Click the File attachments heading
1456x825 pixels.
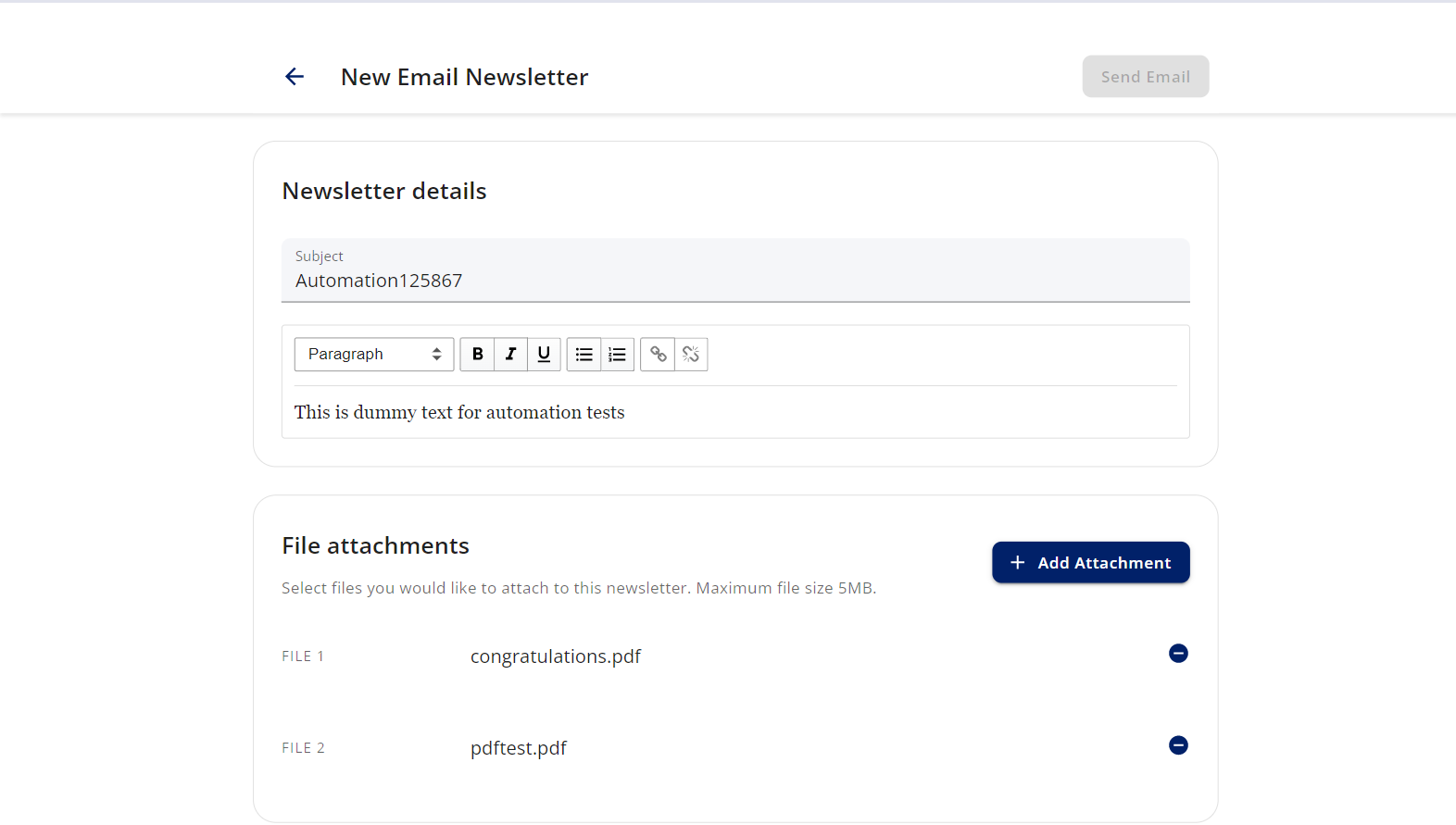click(x=375, y=545)
